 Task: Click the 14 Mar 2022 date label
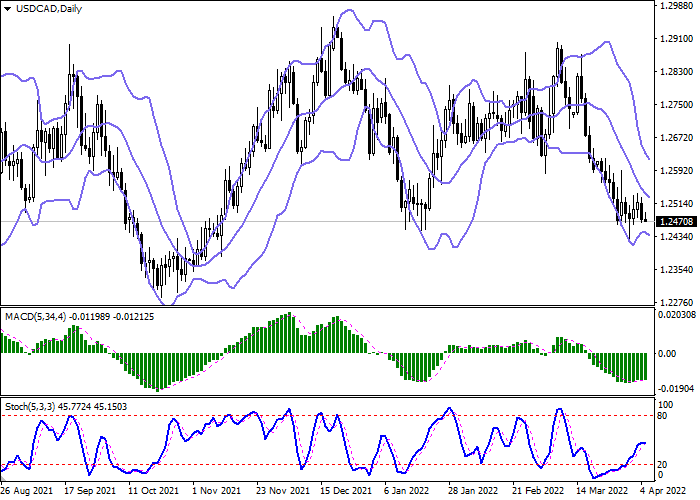point(602,491)
